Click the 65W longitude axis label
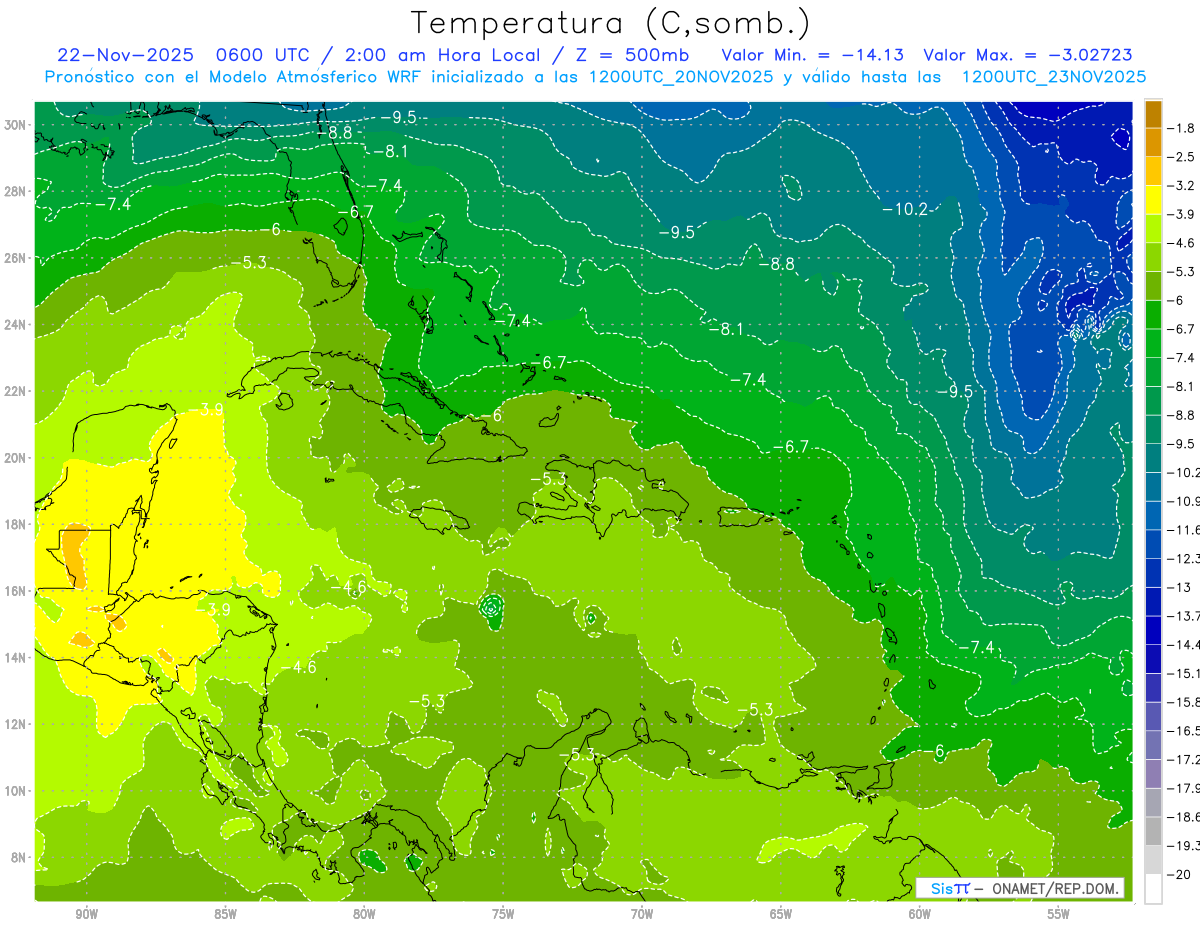Image resolution: width=1200 pixels, height=927 pixels. pos(781,915)
